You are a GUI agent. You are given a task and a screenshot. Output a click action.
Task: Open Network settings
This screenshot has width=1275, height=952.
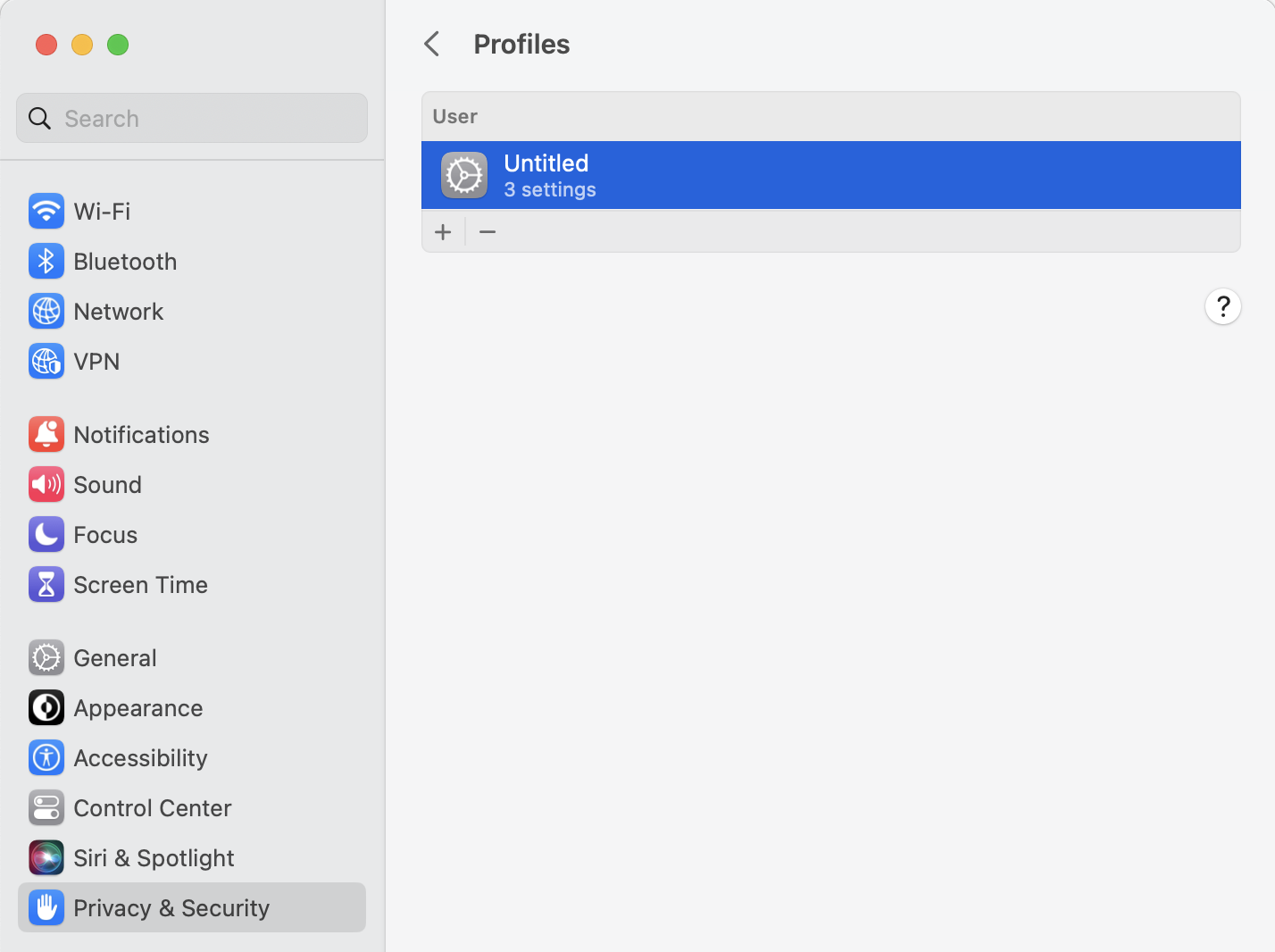point(46,311)
